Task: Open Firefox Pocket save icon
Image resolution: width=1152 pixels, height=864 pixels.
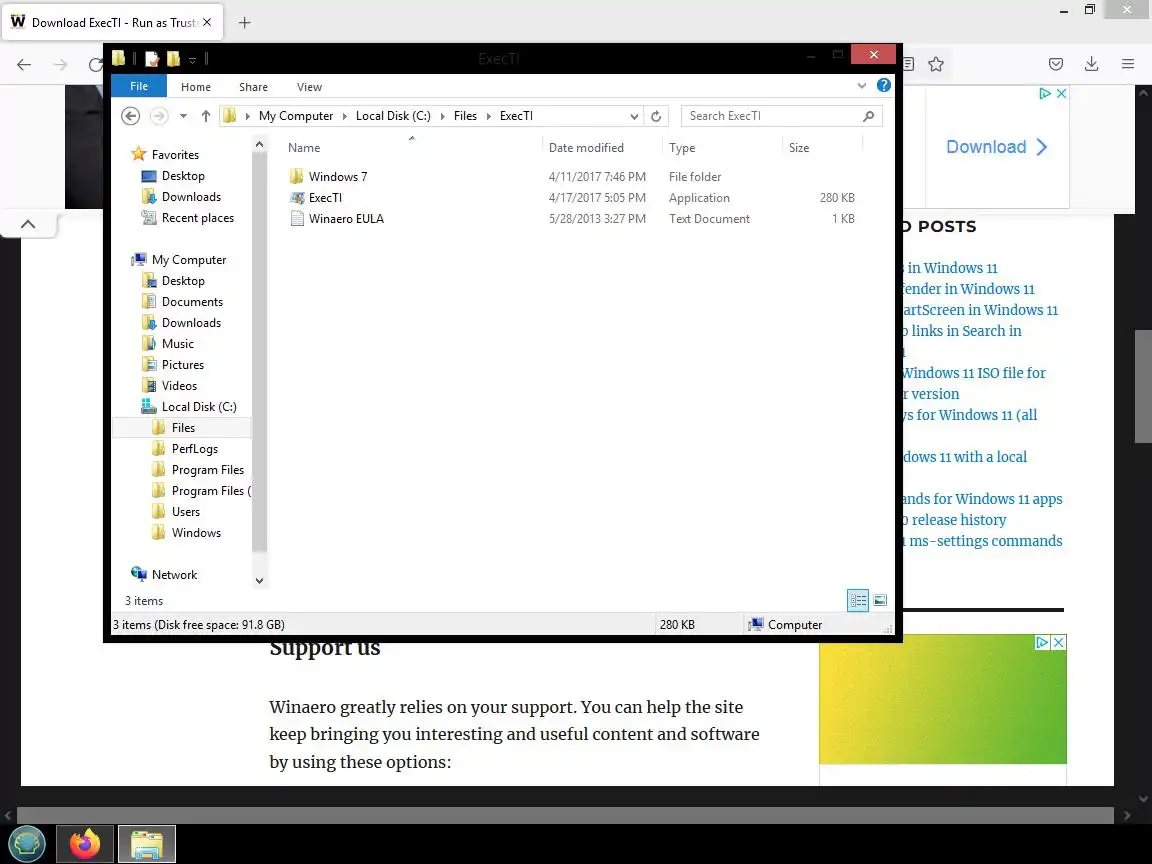Action: click(x=1056, y=65)
